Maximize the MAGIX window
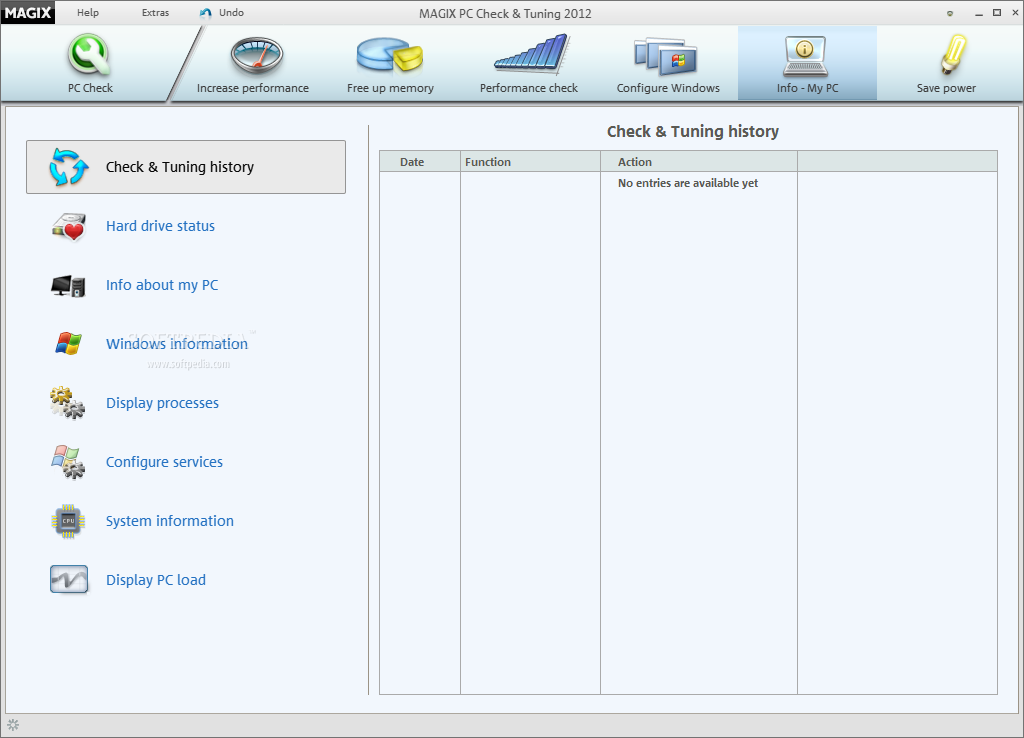The height and width of the screenshot is (738, 1024). pos(997,12)
